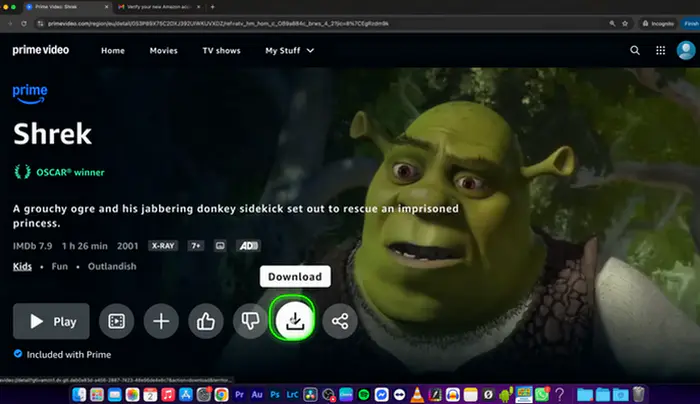
Task: Open the user profile avatar
Action: point(686,50)
